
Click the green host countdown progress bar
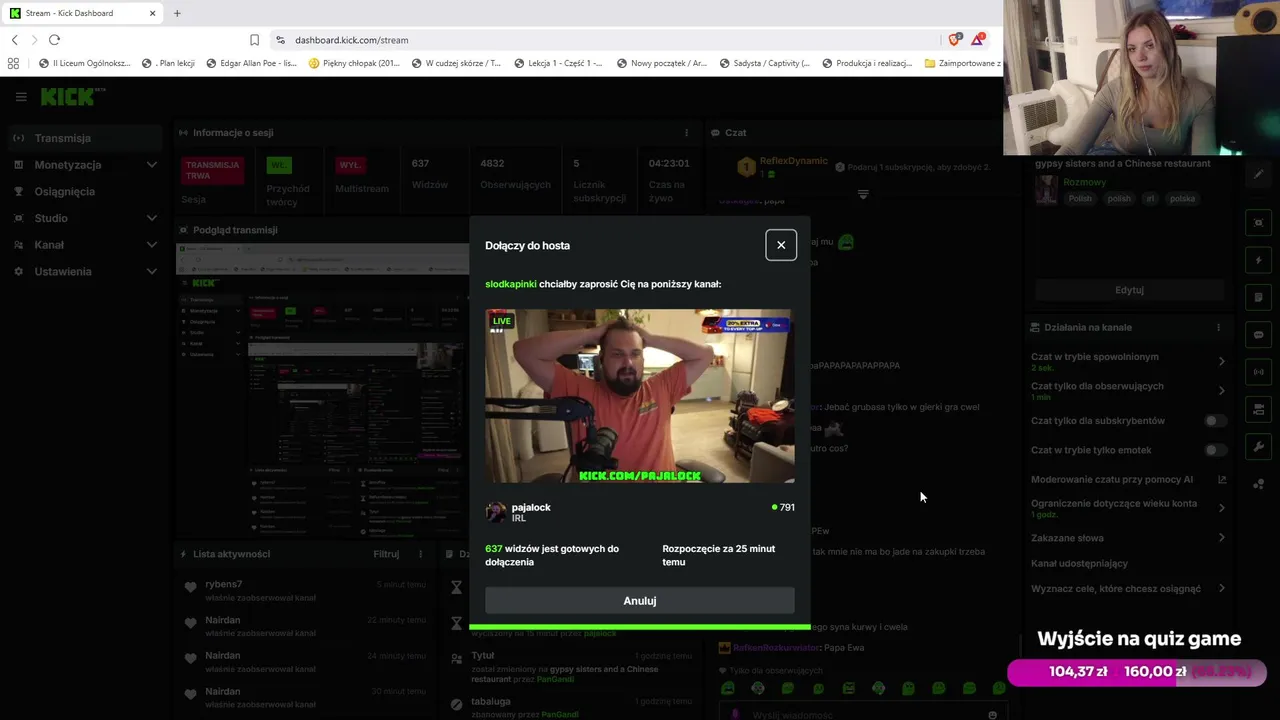(x=640, y=627)
